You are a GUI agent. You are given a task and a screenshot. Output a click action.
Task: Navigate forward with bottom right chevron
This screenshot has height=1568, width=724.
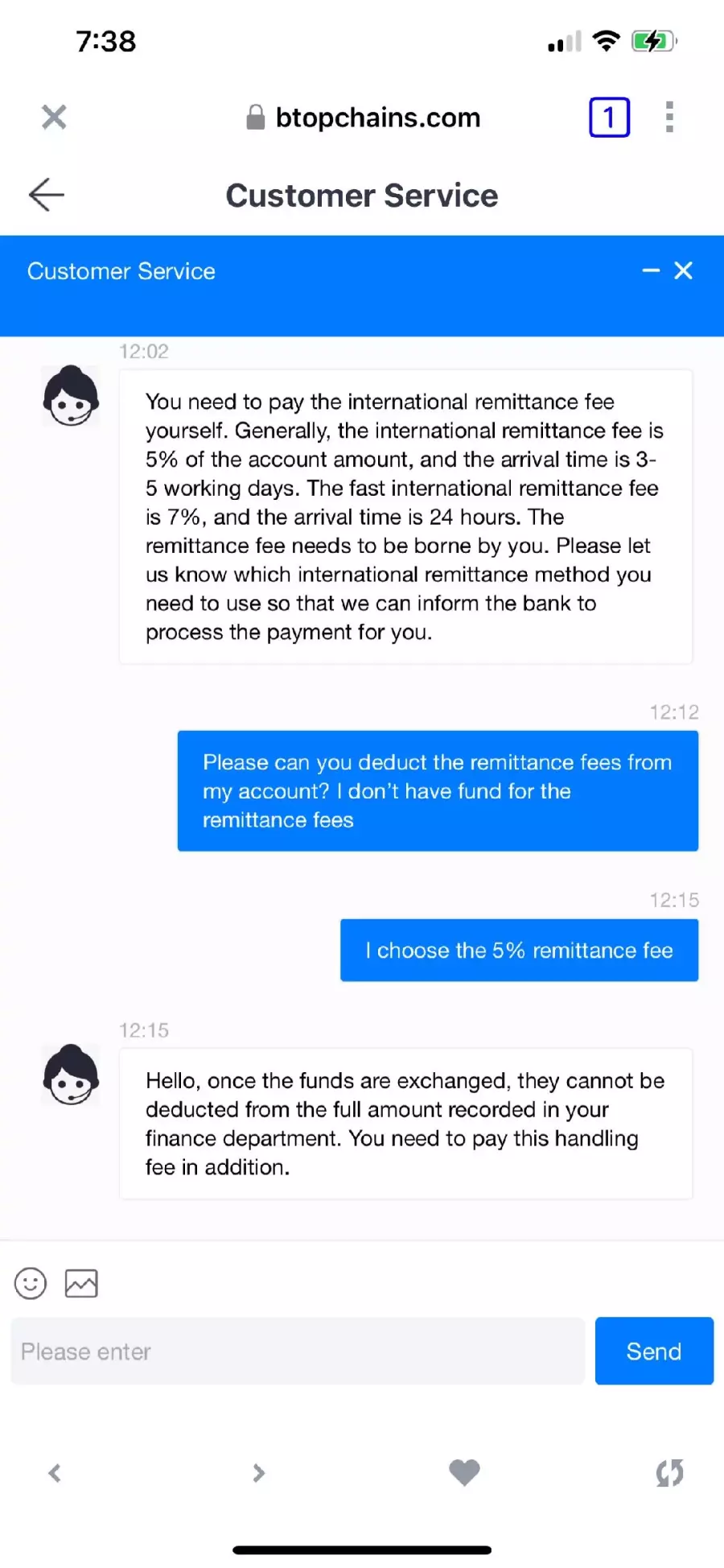coord(258,1473)
